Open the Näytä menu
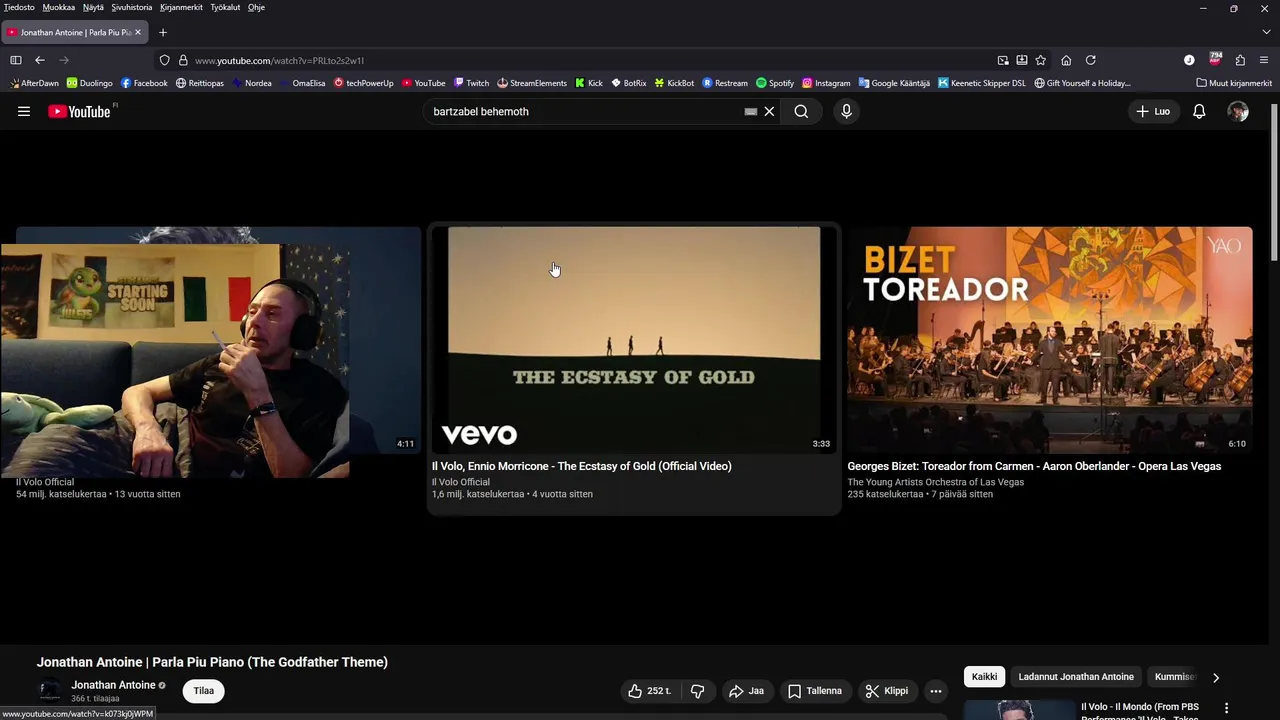1280x720 pixels. [x=93, y=7]
